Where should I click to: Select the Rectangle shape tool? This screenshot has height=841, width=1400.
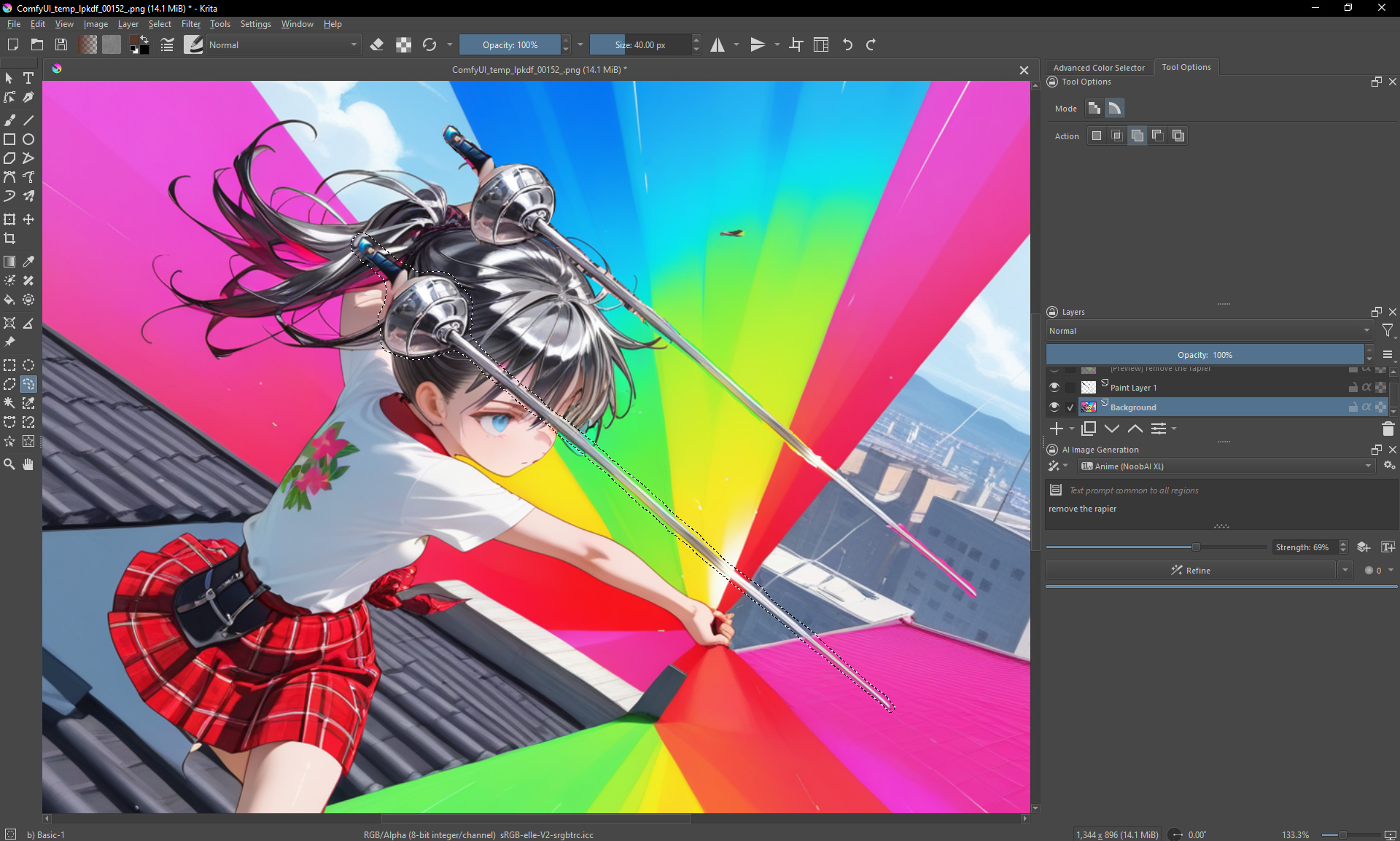(9, 139)
